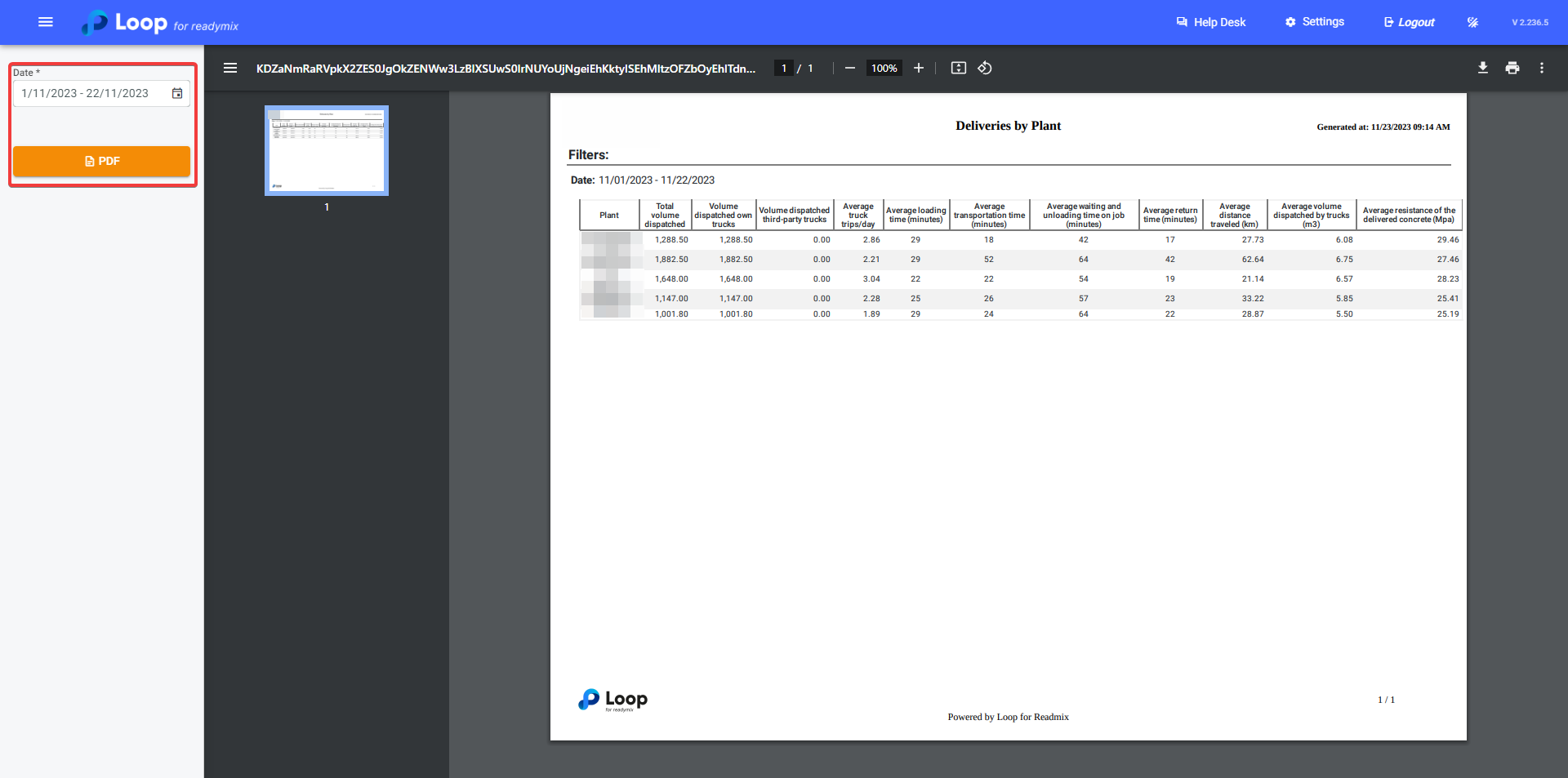This screenshot has height=778, width=1568.
Task: Select the page 1 thumbnail
Action: 327,151
